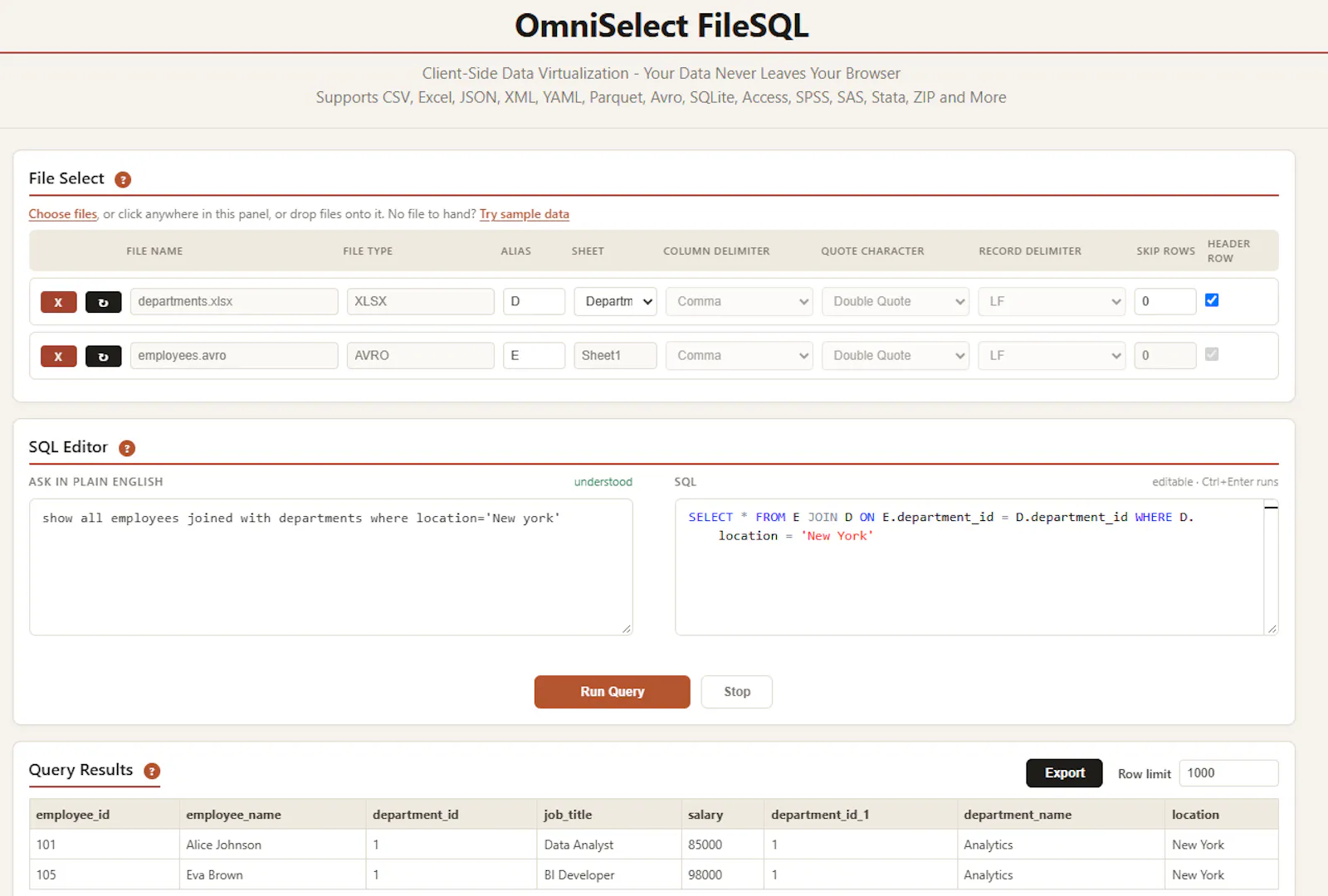Click the plain English question text box
The image size is (1328, 896).
(x=331, y=567)
